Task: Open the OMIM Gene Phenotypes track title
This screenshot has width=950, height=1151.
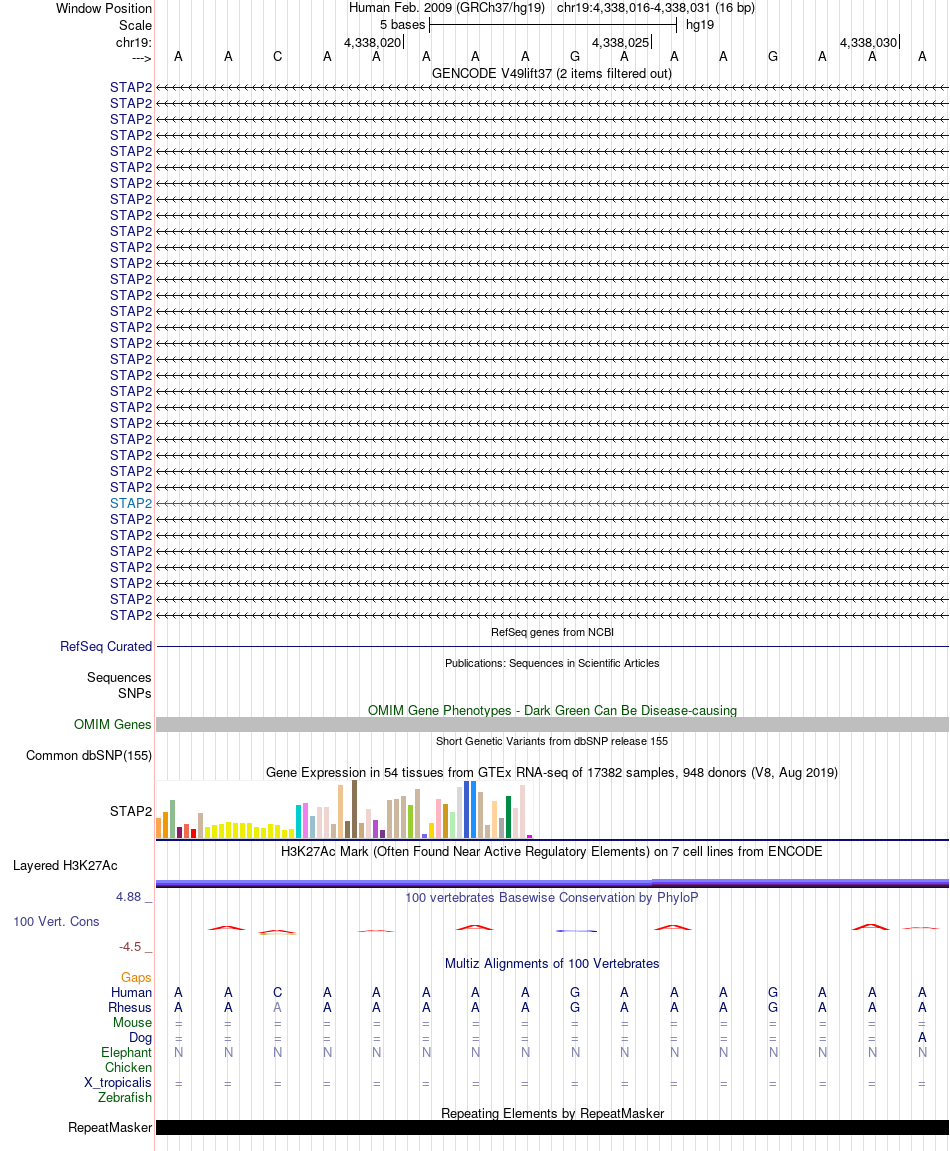Action: [552, 711]
